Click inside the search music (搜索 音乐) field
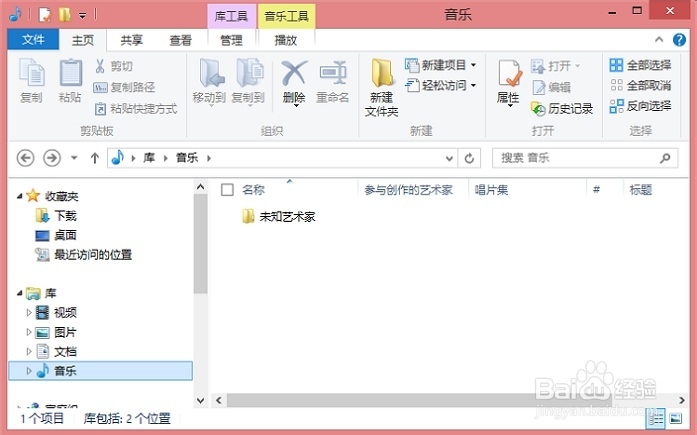The width and height of the screenshot is (697, 435). click(x=585, y=158)
